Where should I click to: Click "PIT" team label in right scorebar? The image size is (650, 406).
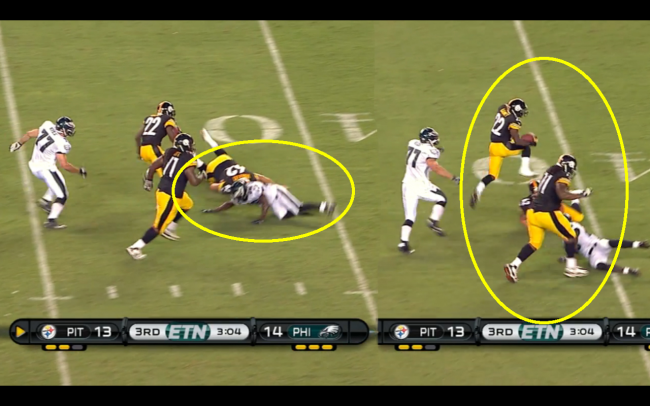coord(428,332)
